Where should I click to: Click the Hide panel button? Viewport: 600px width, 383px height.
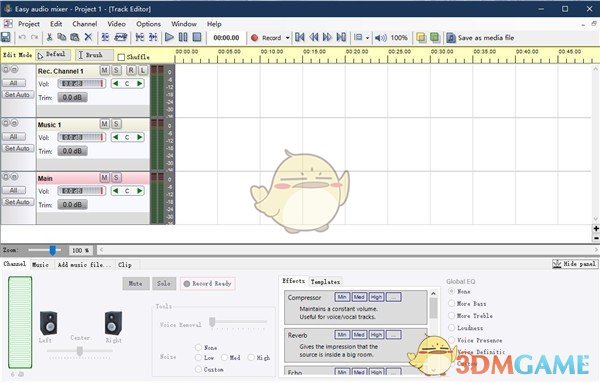point(574,264)
